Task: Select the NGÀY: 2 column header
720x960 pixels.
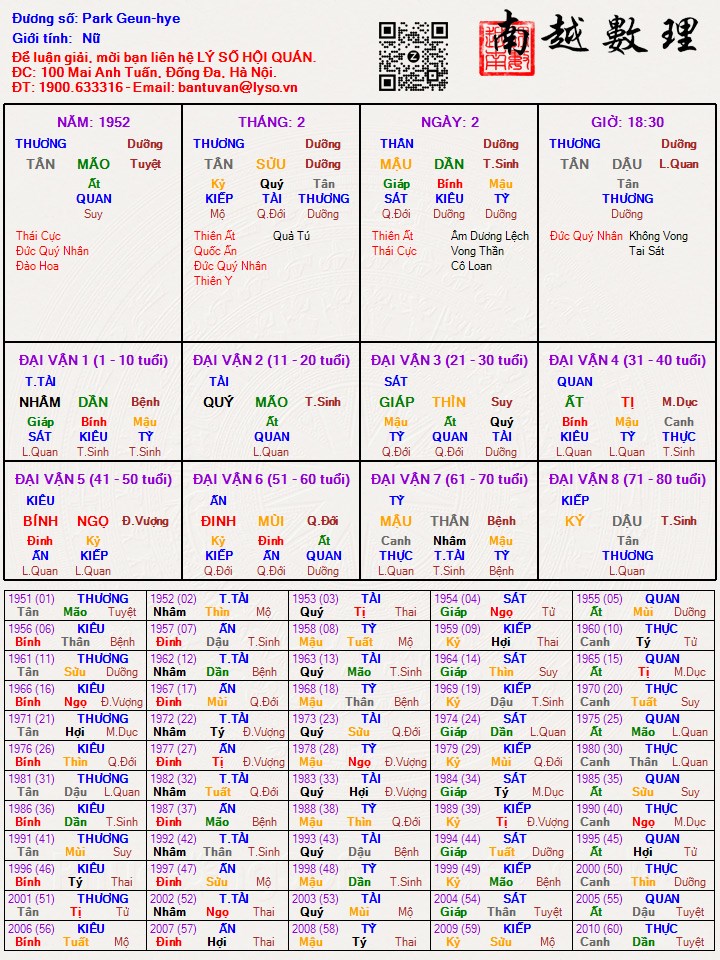Action: tap(449, 122)
